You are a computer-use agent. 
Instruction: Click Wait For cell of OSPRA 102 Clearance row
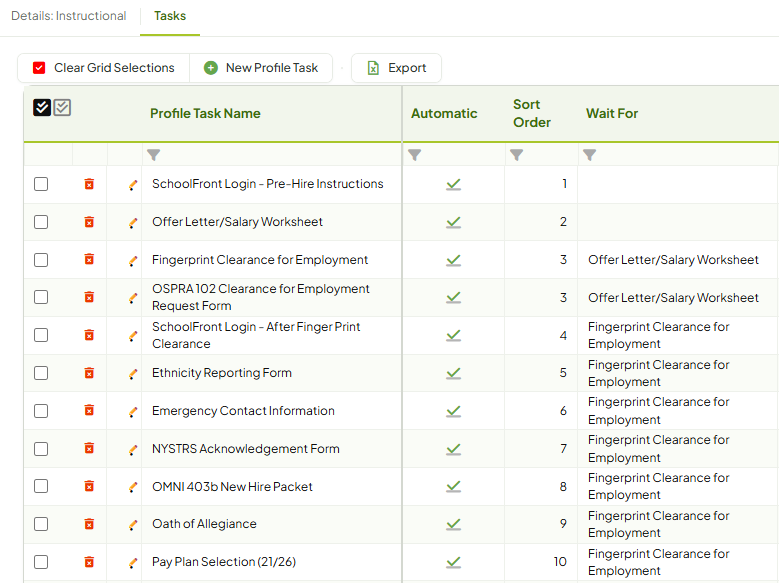coord(678,298)
